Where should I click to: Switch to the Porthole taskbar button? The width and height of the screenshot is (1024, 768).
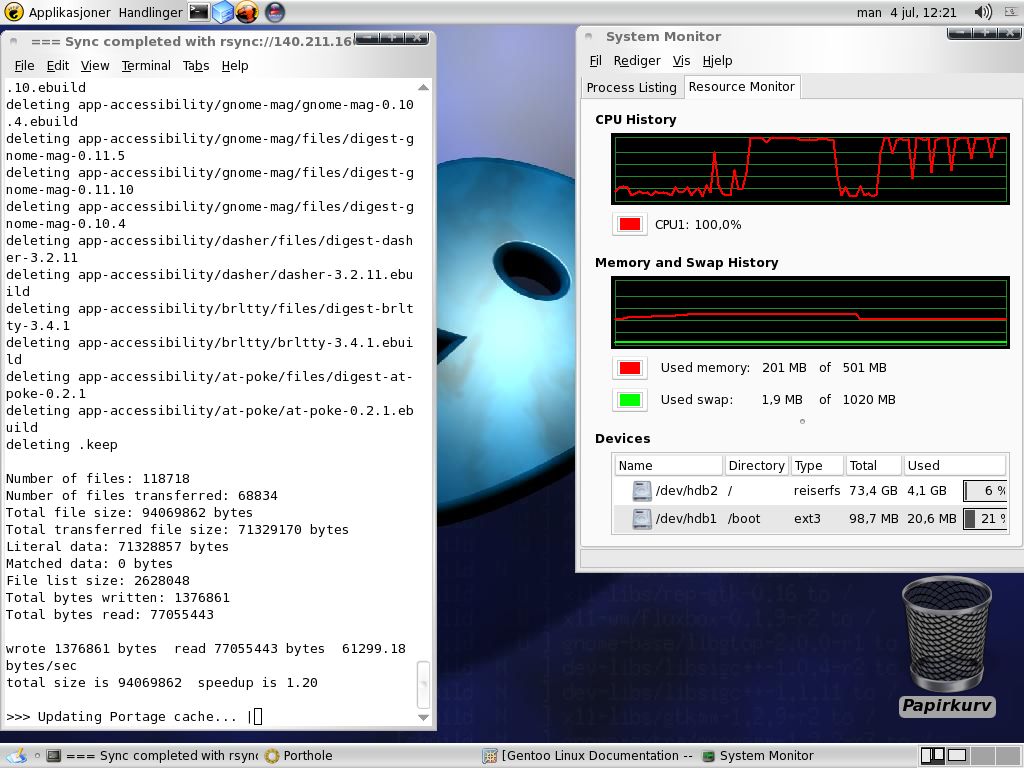[x=299, y=756]
